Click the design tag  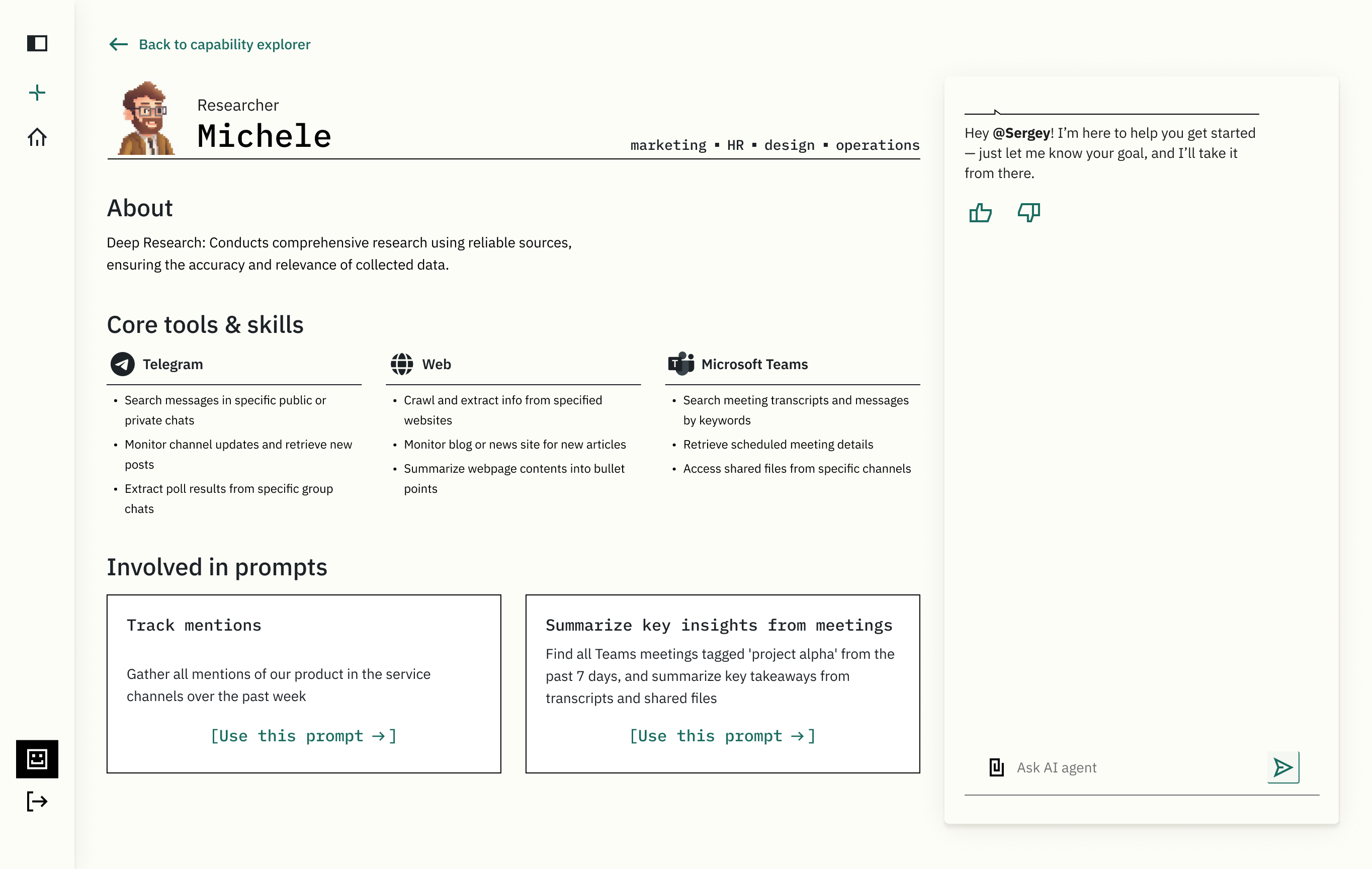tap(790, 145)
